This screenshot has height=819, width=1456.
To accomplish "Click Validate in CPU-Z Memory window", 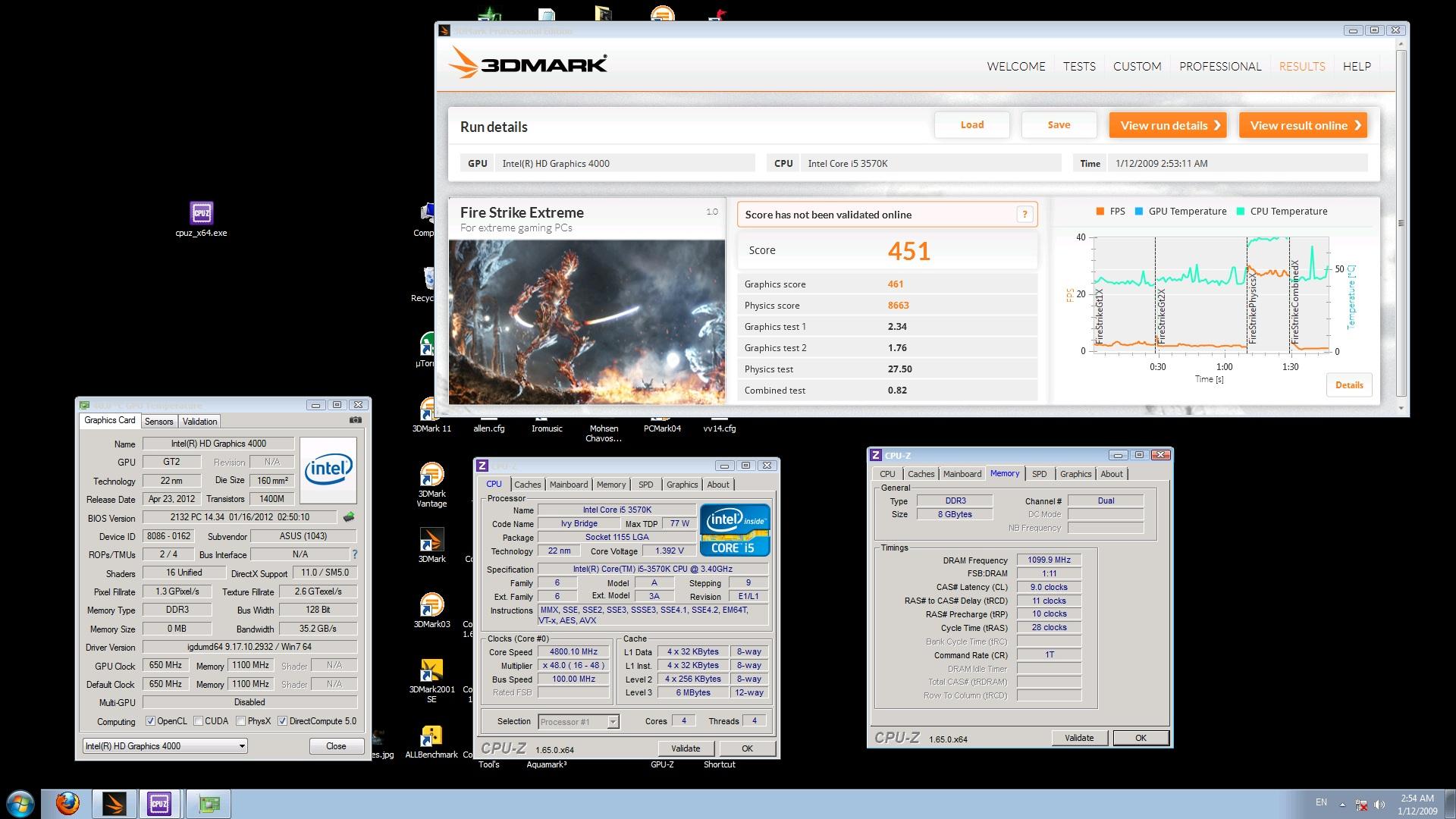I will click(1079, 738).
